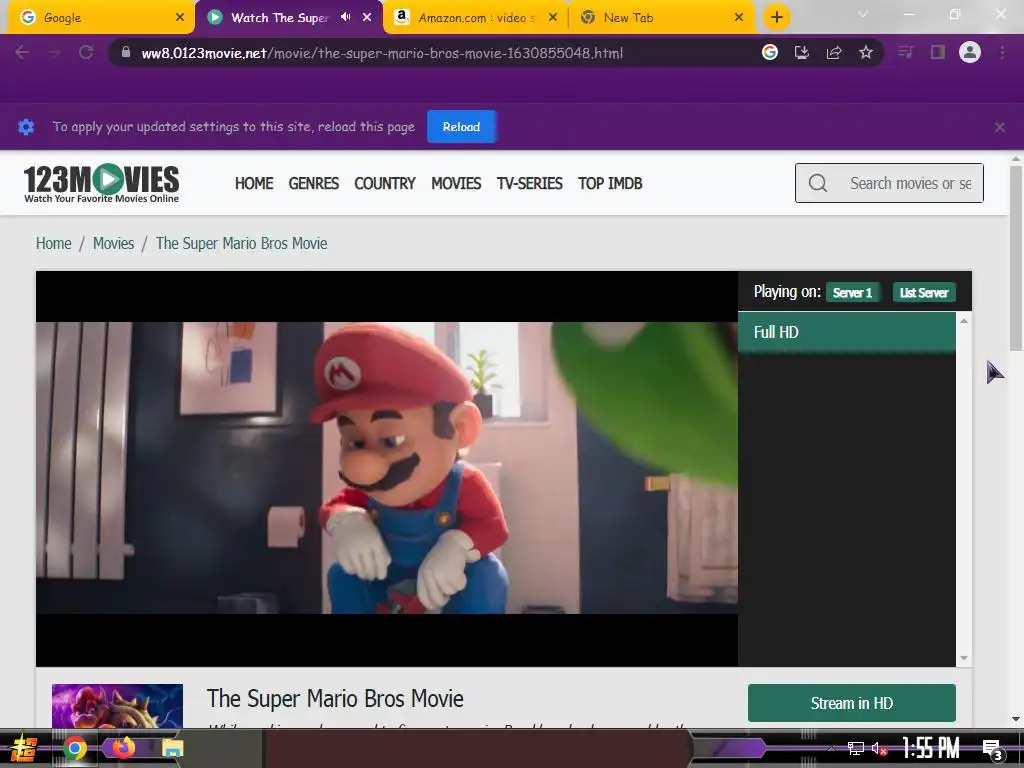
Task: Click The Super Mario Bros Movie breadcrumb
Action: (x=242, y=243)
